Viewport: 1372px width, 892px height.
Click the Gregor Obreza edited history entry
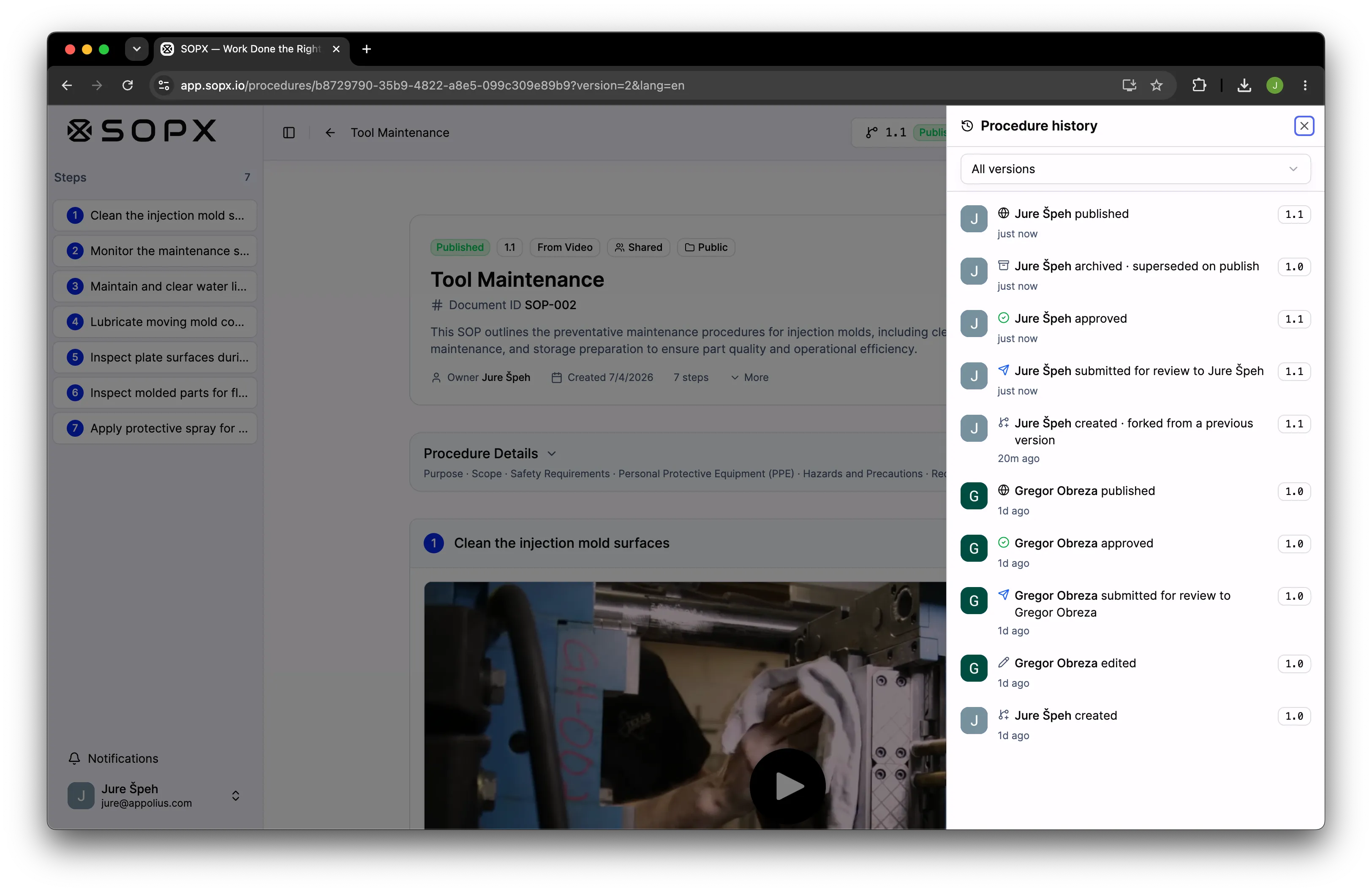coord(1135,672)
